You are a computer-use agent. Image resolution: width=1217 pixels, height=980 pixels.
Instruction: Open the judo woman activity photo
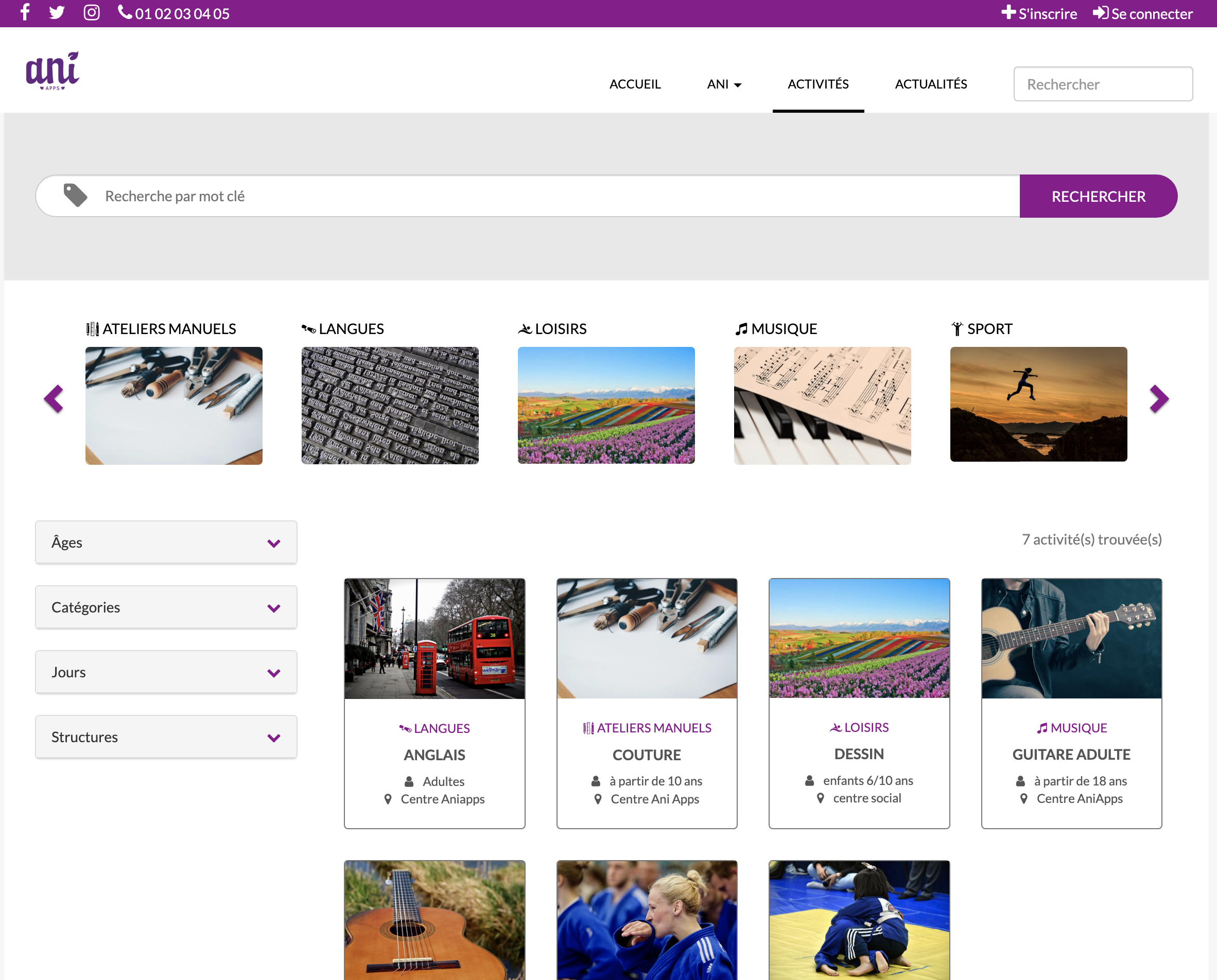647,920
